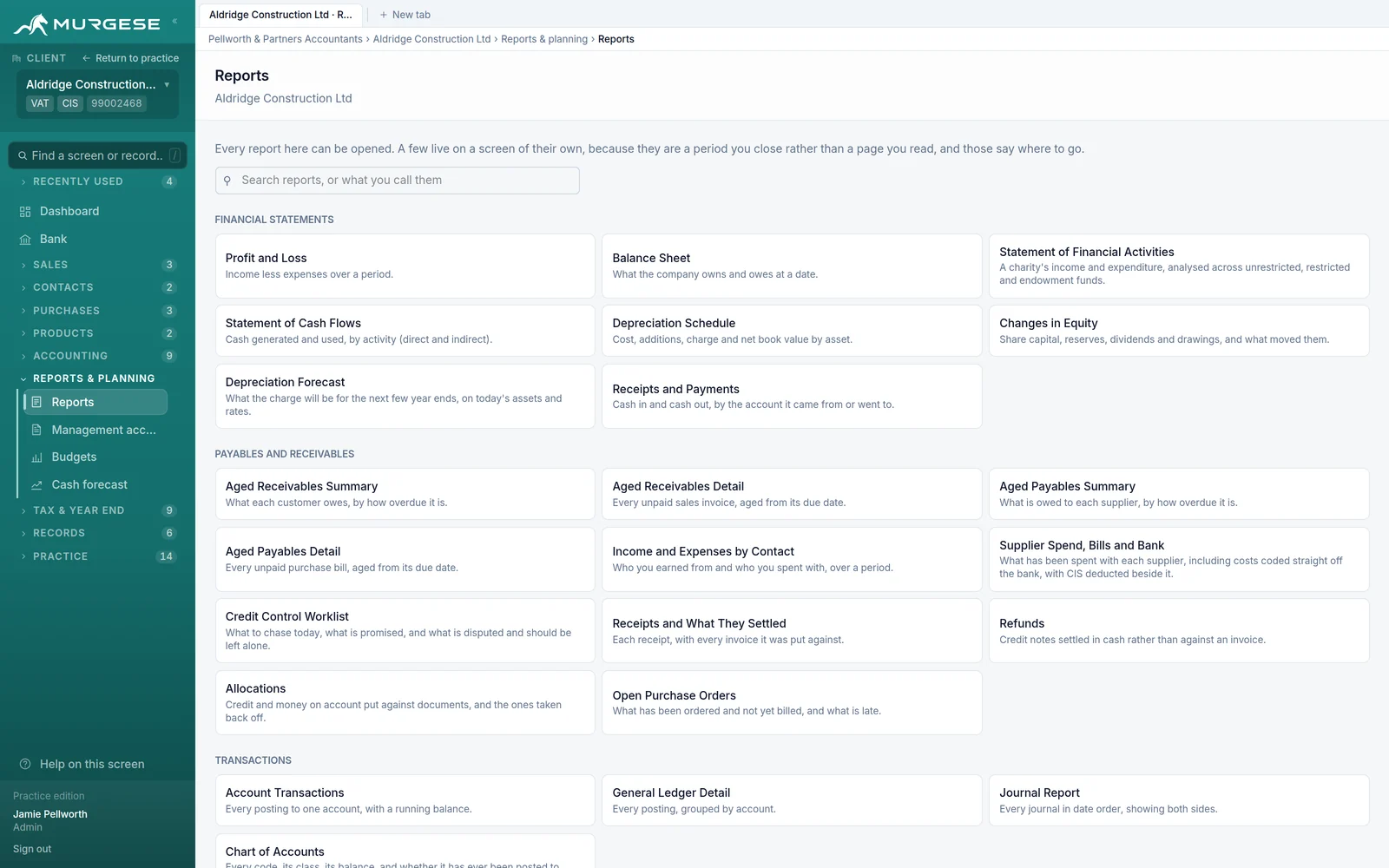Viewport: 1389px width, 868px height.
Task: Collapse the sidebar using the chevron icon
Action: coord(174,21)
